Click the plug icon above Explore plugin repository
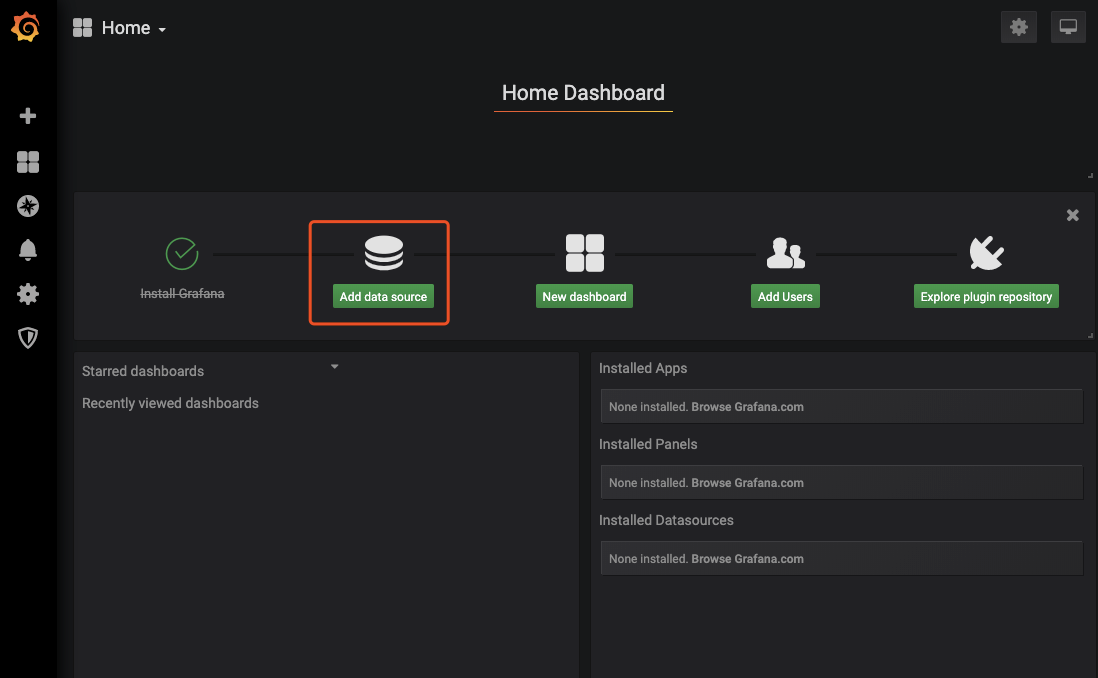This screenshot has width=1098, height=678. (986, 253)
